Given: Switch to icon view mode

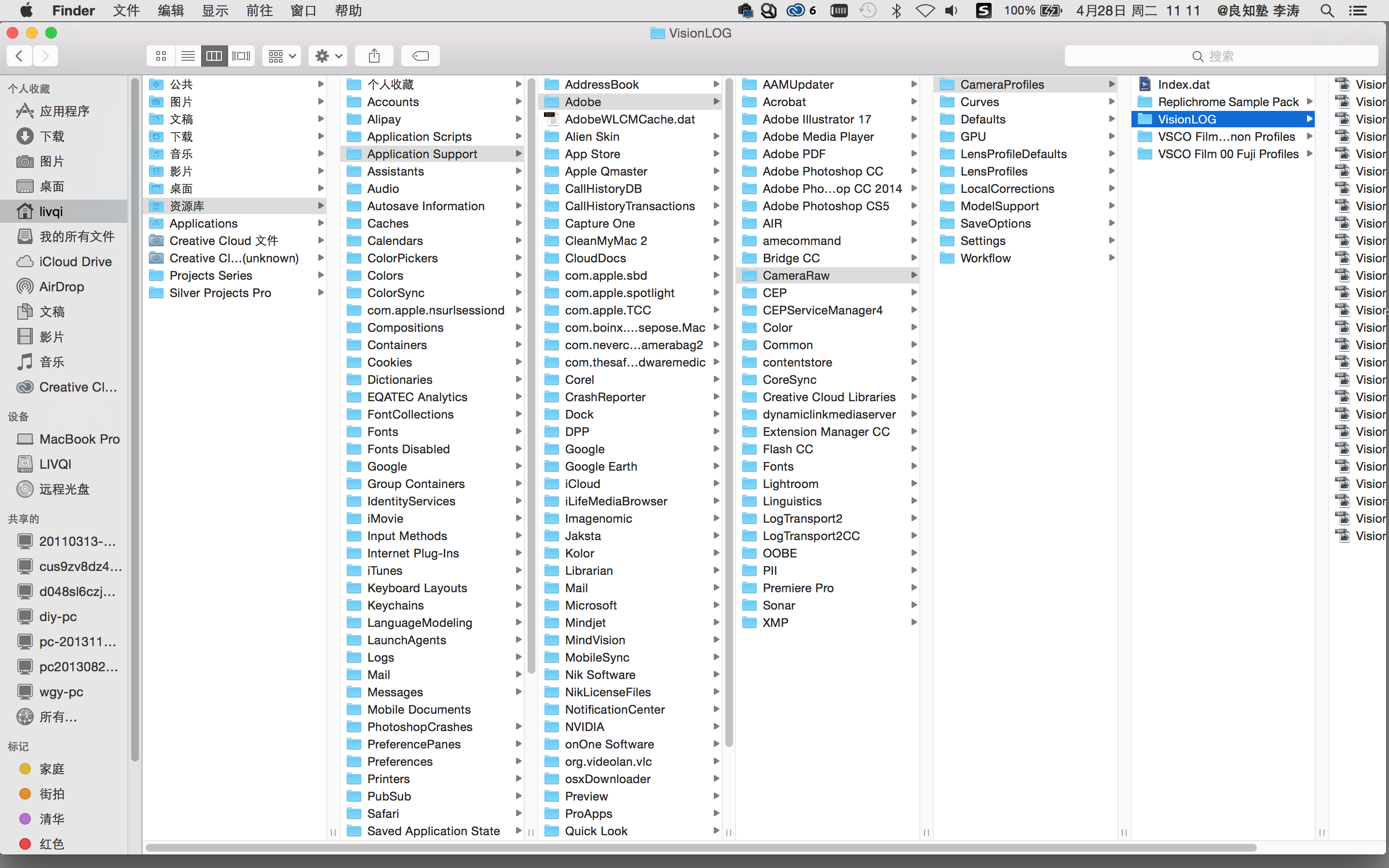Looking at the screenshot, I should tap(161, 55).
